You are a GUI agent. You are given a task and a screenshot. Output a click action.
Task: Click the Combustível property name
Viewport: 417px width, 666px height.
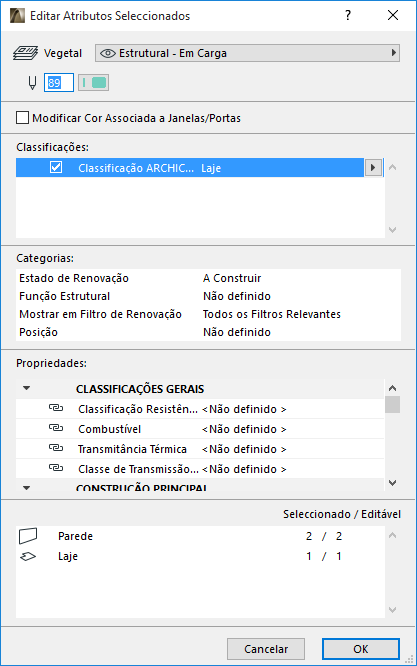point(110,429)
